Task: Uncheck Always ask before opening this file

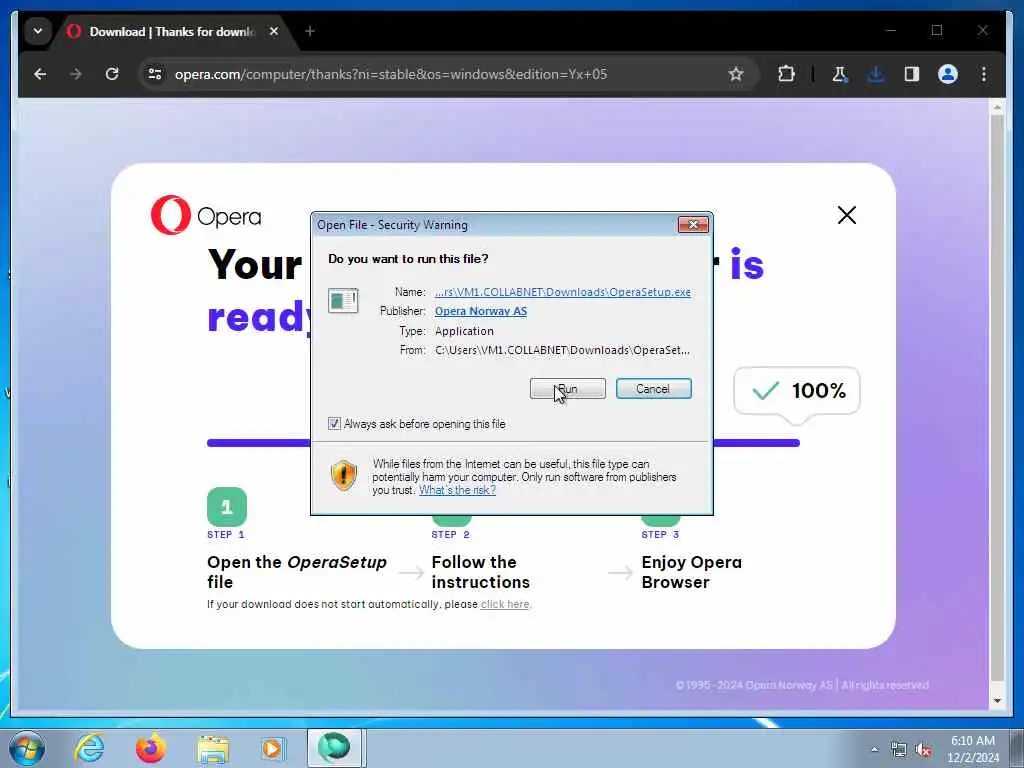Action: [334, 424]
